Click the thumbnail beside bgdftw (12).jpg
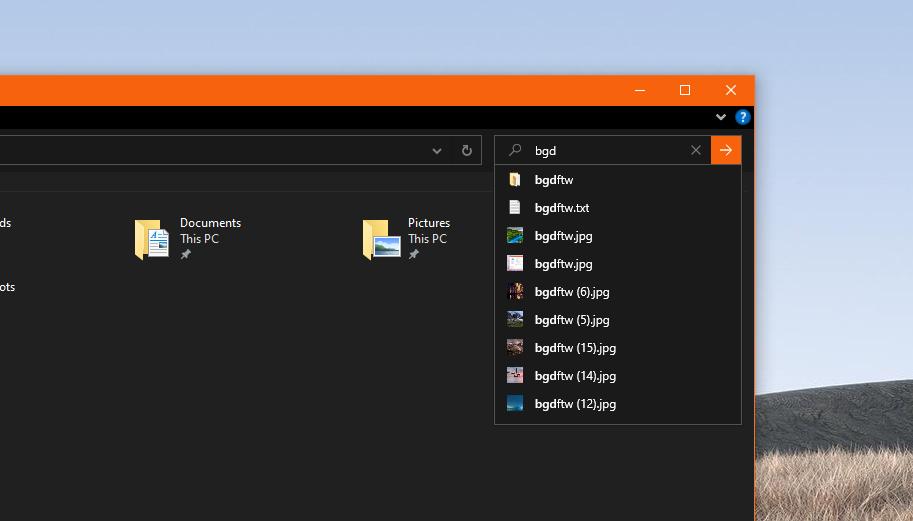This screenshot has width=913, height=521. (x=515, y=403)
